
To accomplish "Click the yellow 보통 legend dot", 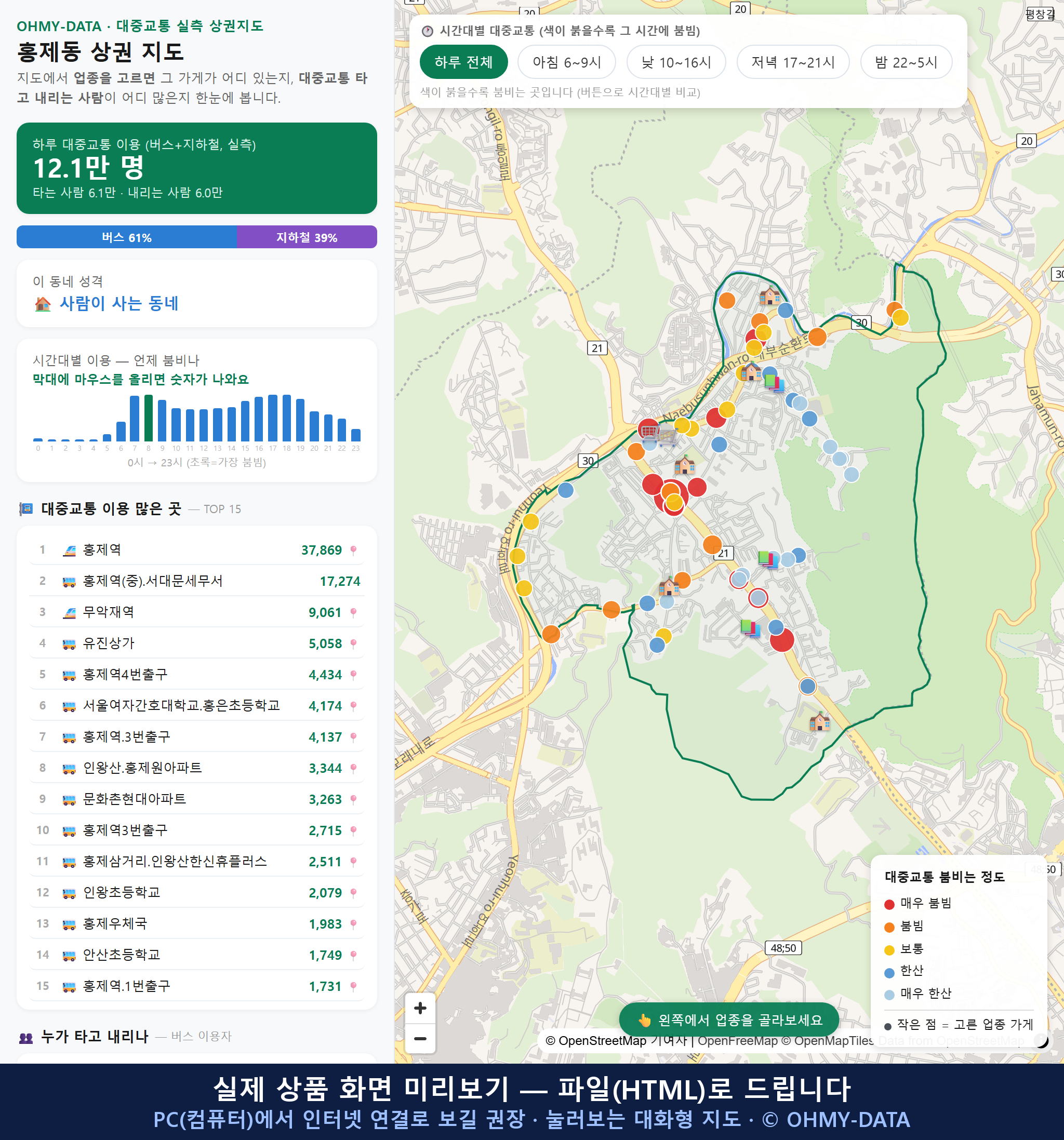I will [889, 950].
